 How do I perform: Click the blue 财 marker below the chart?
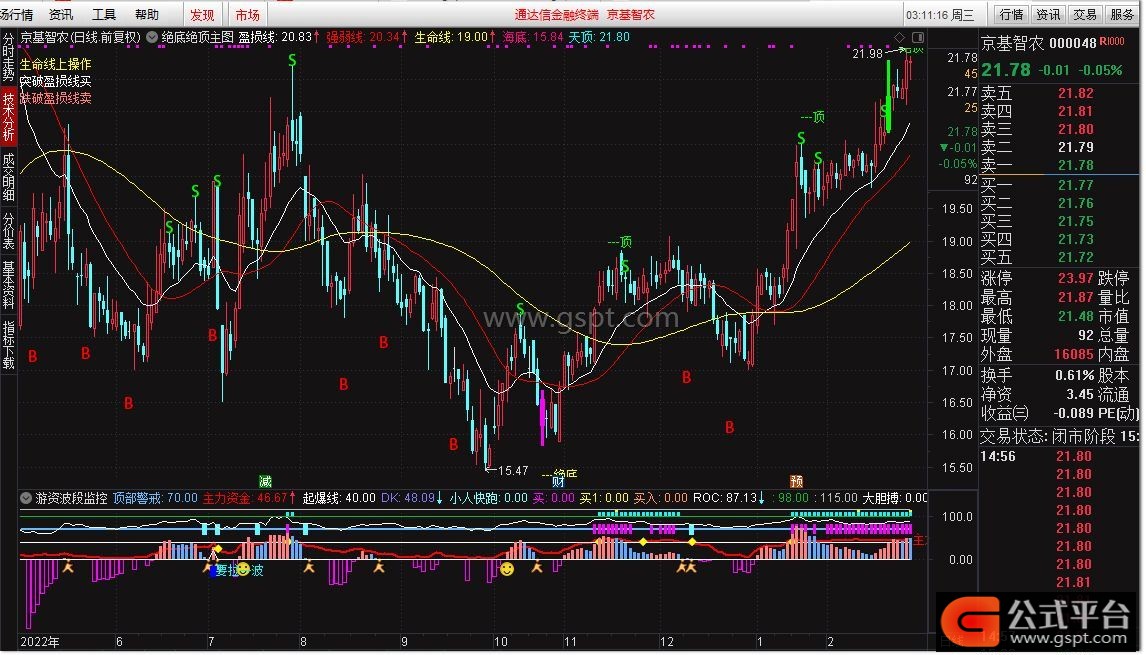click(x=558, y=481)
